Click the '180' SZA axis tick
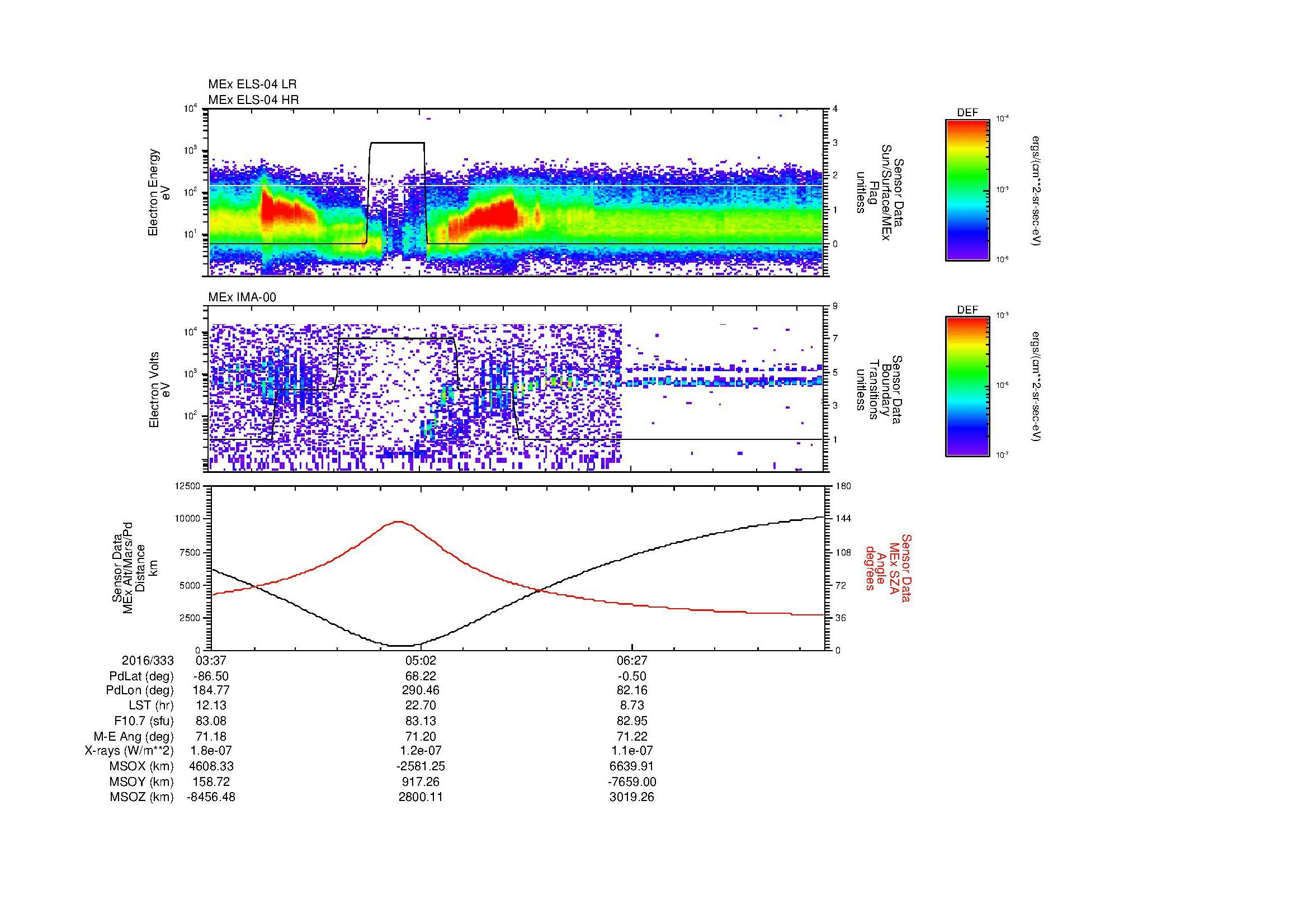 (843, 486)
